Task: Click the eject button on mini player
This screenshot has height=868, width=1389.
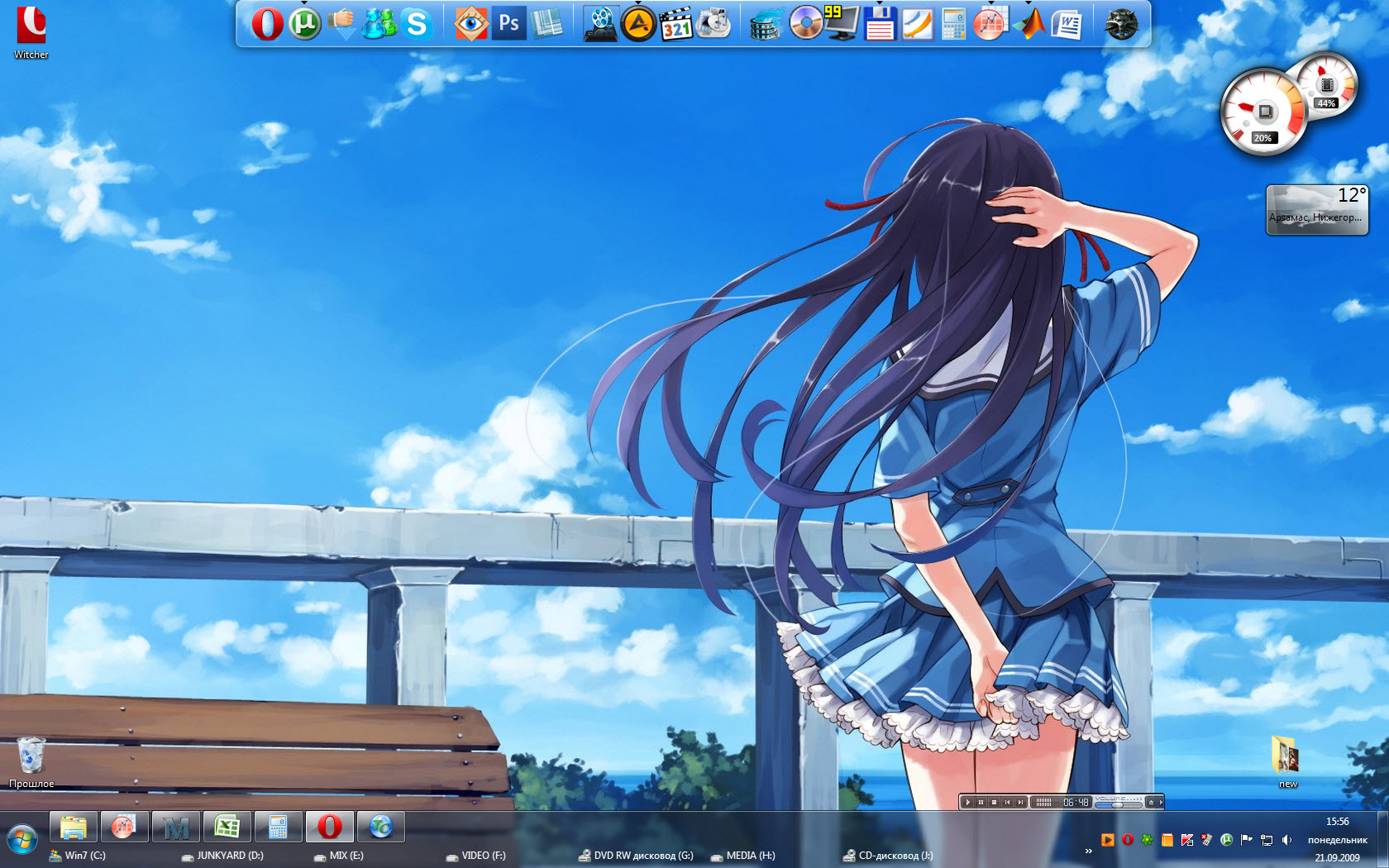Action: tap(1150, 802)
